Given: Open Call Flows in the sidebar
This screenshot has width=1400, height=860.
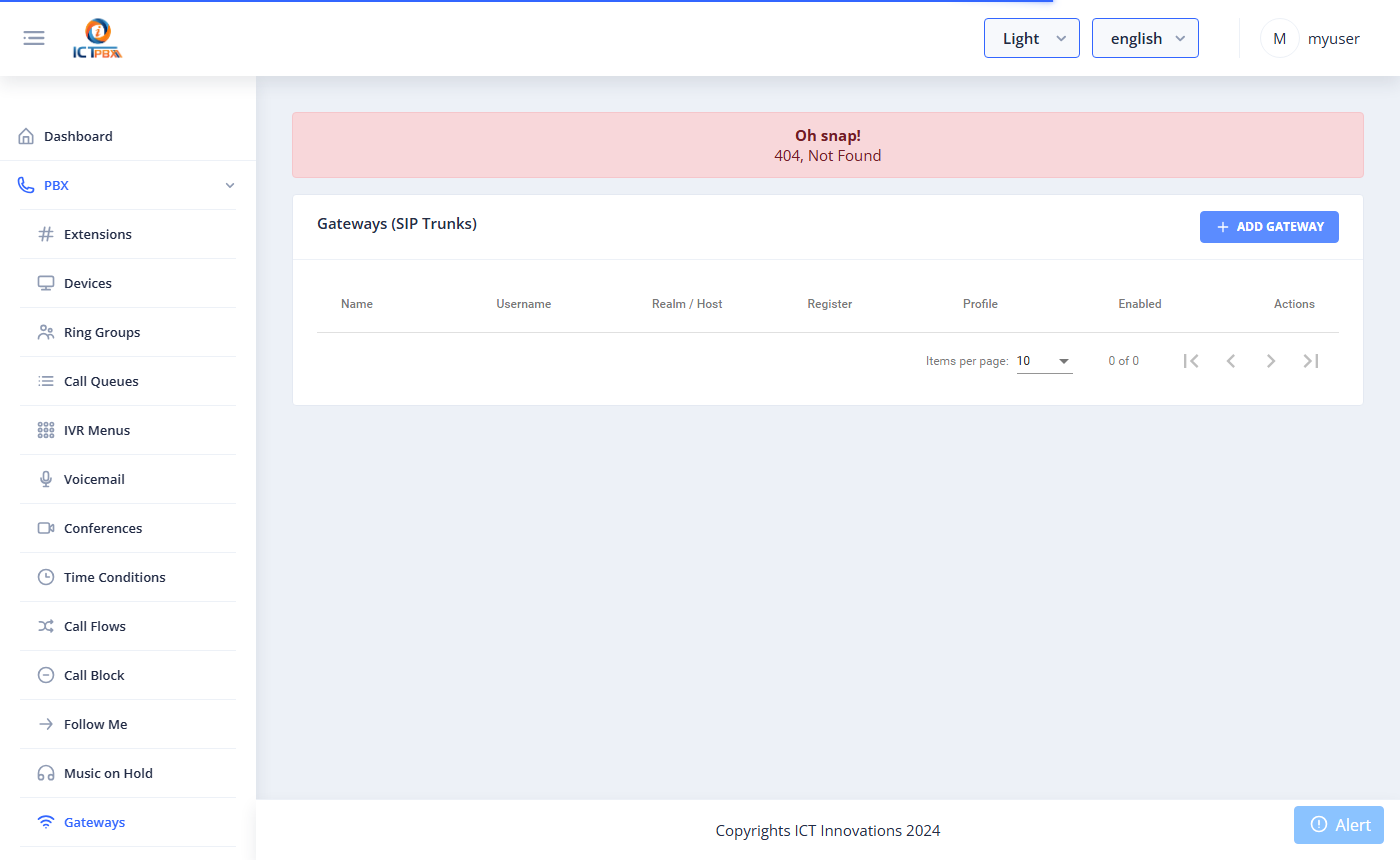Looking at the screenshot, I should (x=128, y=626).
